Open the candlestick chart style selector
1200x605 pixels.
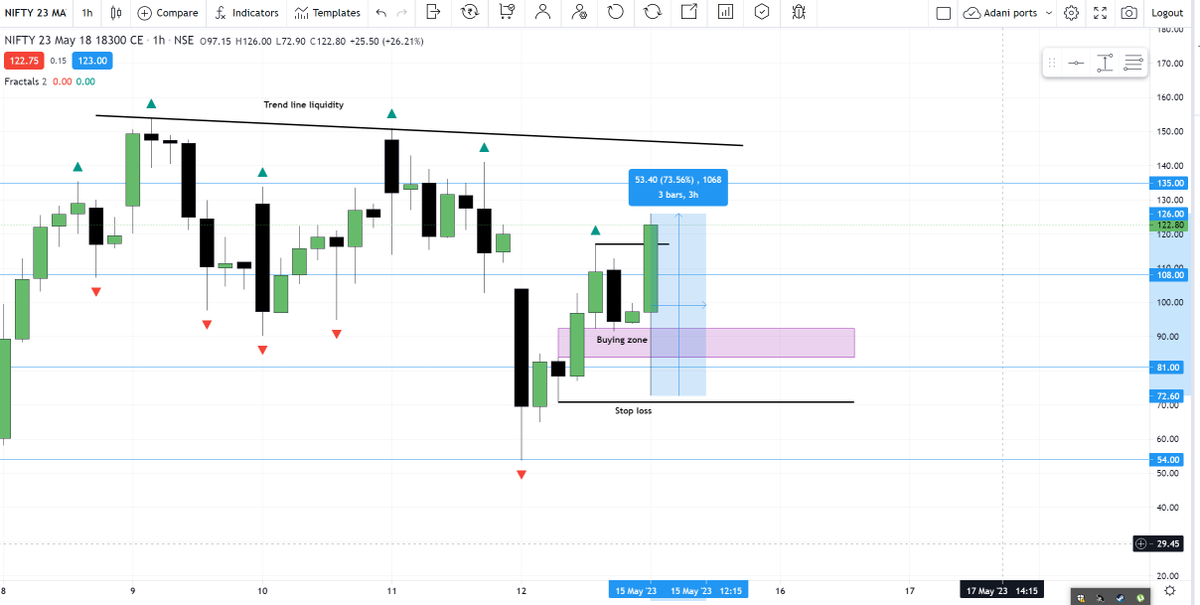click(116, 13)
